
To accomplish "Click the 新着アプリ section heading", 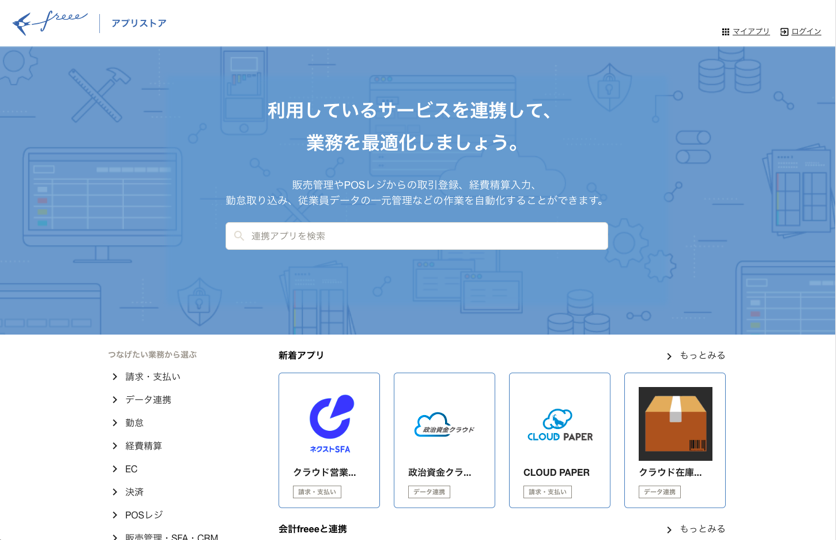I will point(301,356).
